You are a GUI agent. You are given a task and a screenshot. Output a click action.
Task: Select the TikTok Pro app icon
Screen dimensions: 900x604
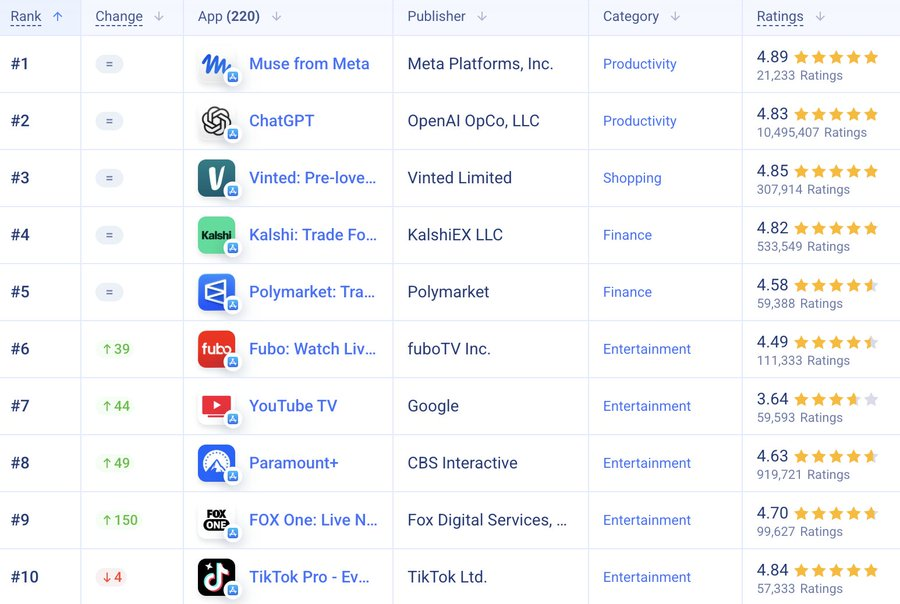pos(216,577)
